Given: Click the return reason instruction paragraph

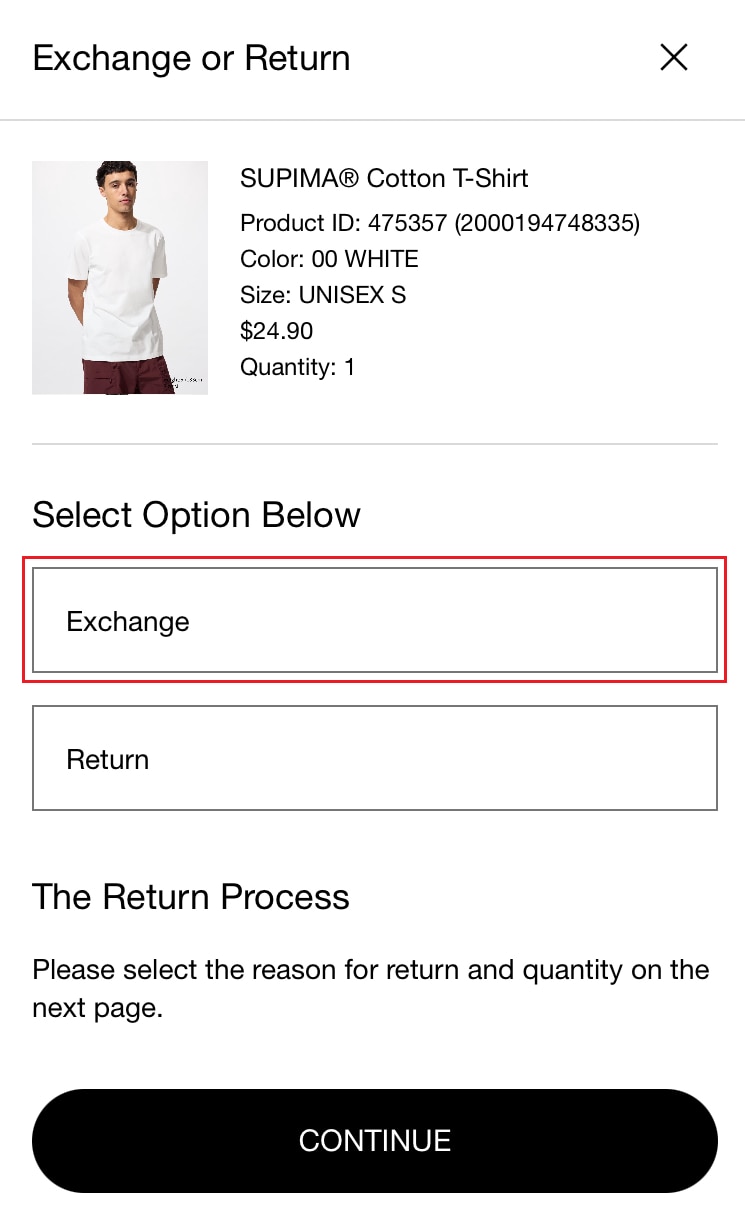Looking at the screenshot, I should tap(370, 988).
